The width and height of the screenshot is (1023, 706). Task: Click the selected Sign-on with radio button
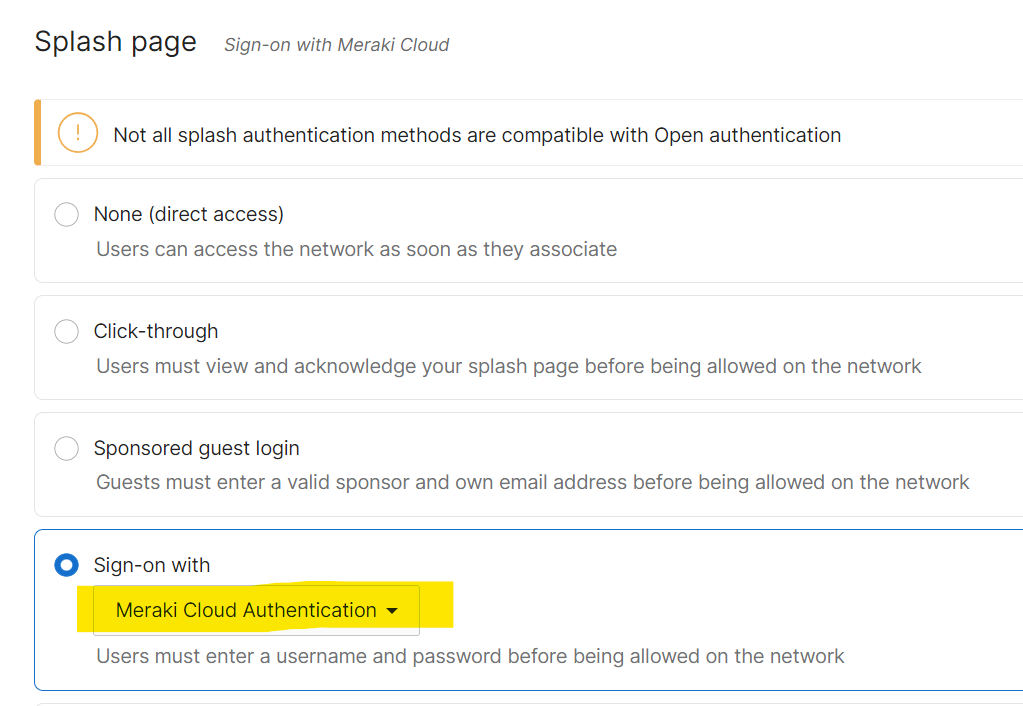pyautogui.click(x=66, y=566)
